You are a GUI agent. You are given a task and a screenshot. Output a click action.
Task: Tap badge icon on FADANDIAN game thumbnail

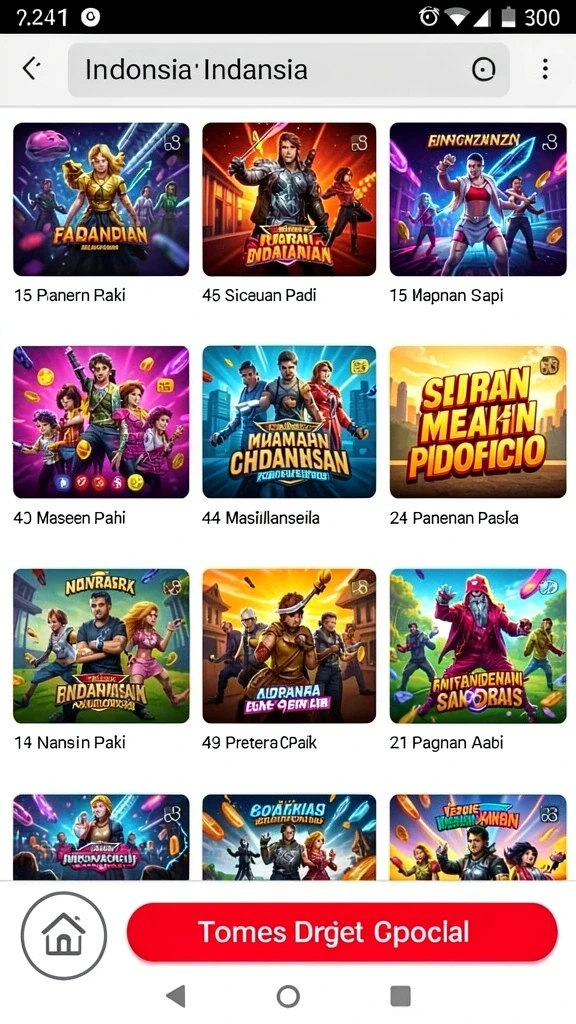point(172,142)
